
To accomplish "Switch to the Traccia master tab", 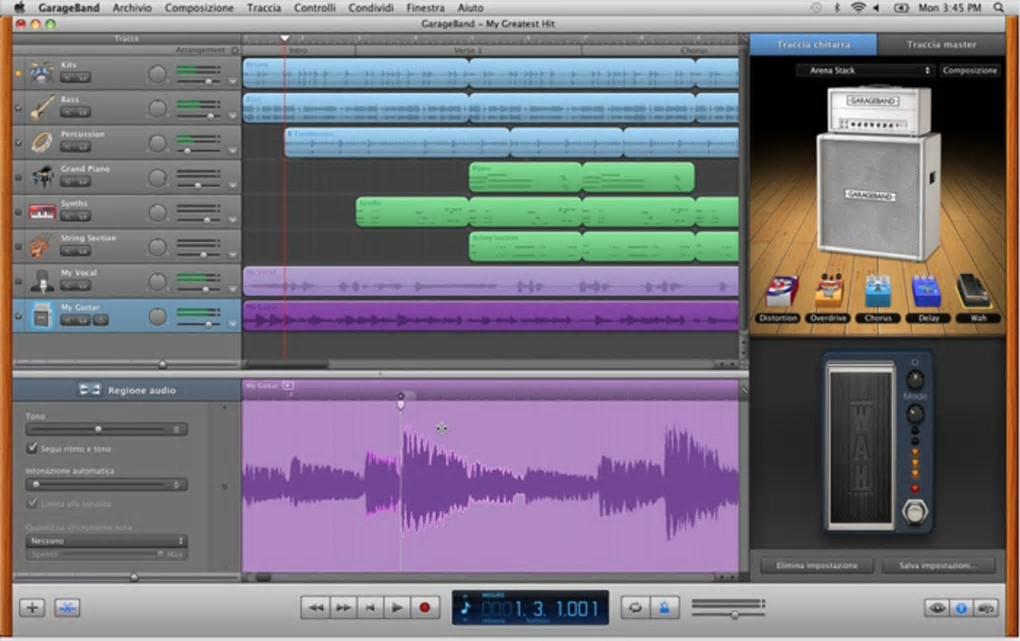I will [940, 45].
